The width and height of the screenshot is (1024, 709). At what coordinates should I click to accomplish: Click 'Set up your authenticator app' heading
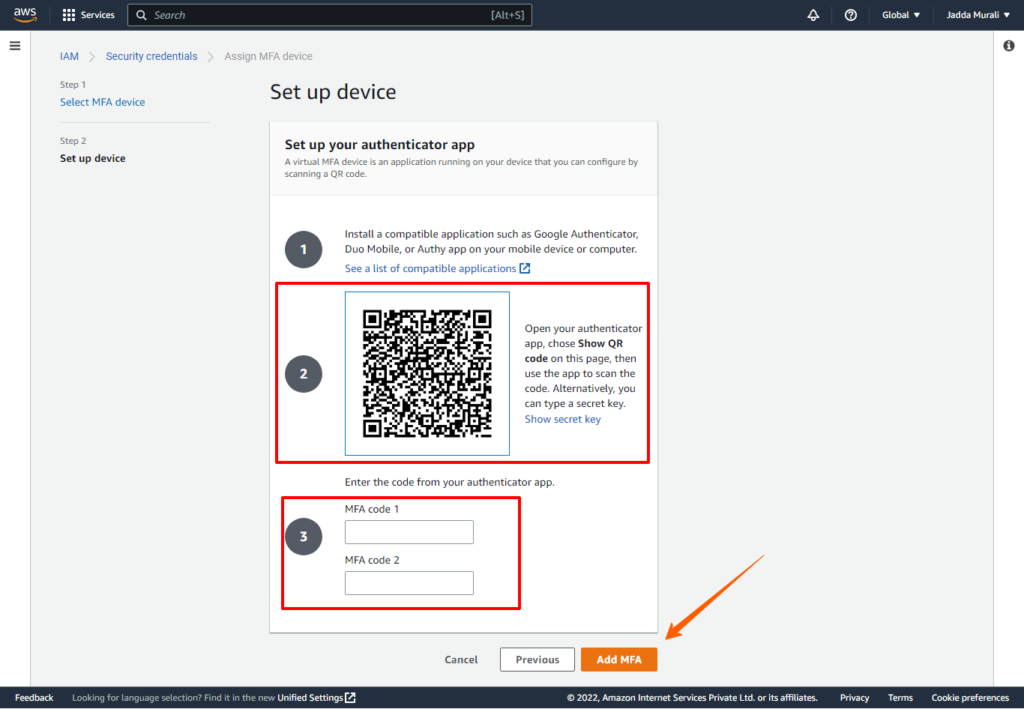click(379, 144)
